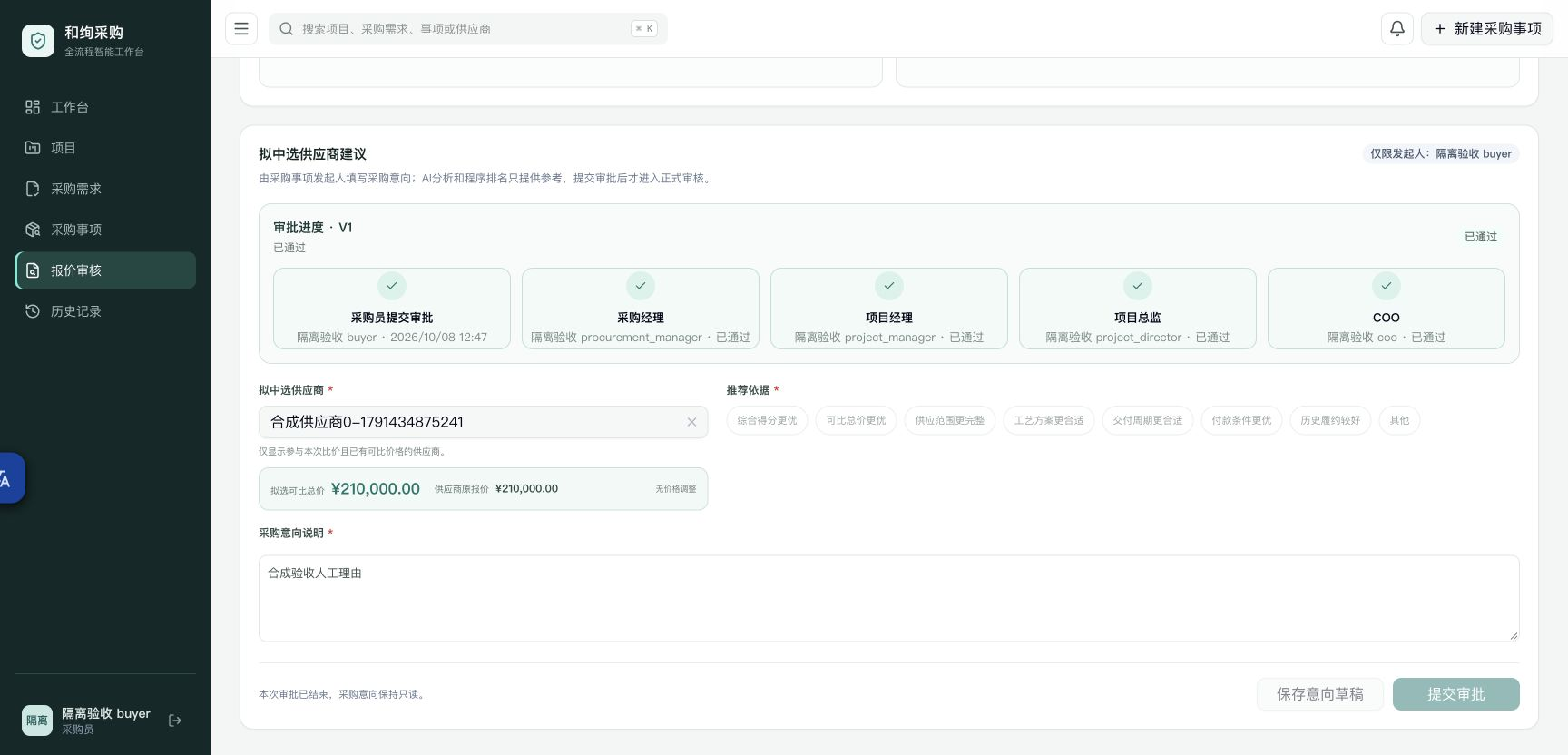Screen dimensions: 1568x755
Task: Click logout icon beside user name
Action: coord(175,721)
